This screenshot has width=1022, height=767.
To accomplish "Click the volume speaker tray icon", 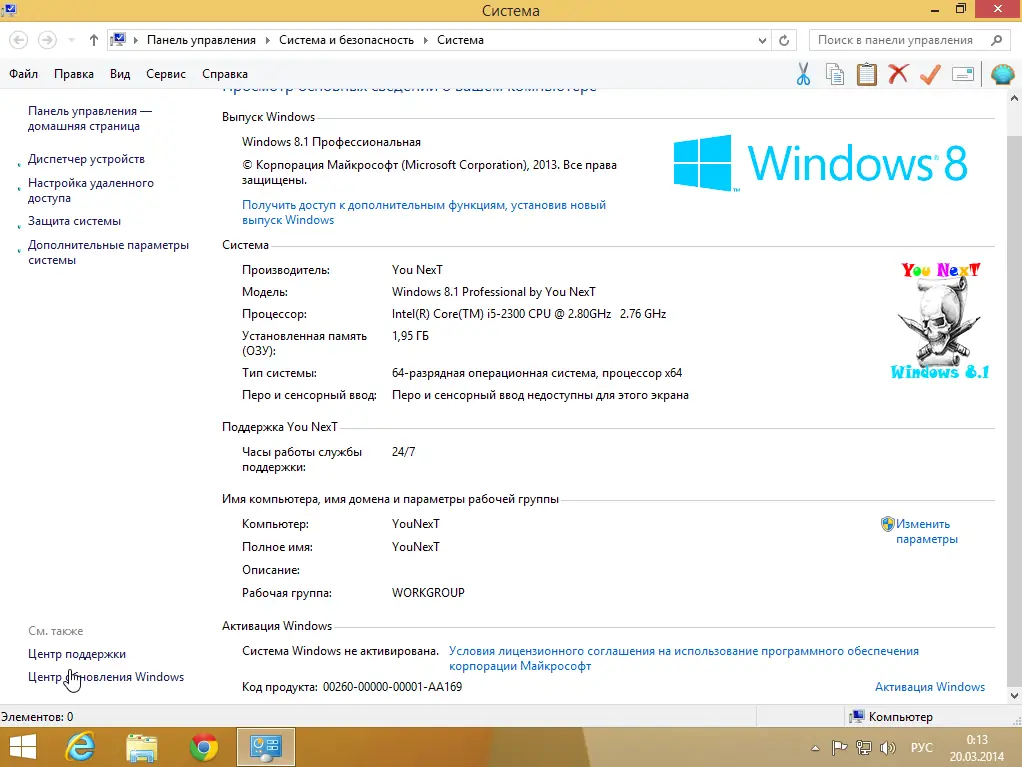I will (888, 748).
